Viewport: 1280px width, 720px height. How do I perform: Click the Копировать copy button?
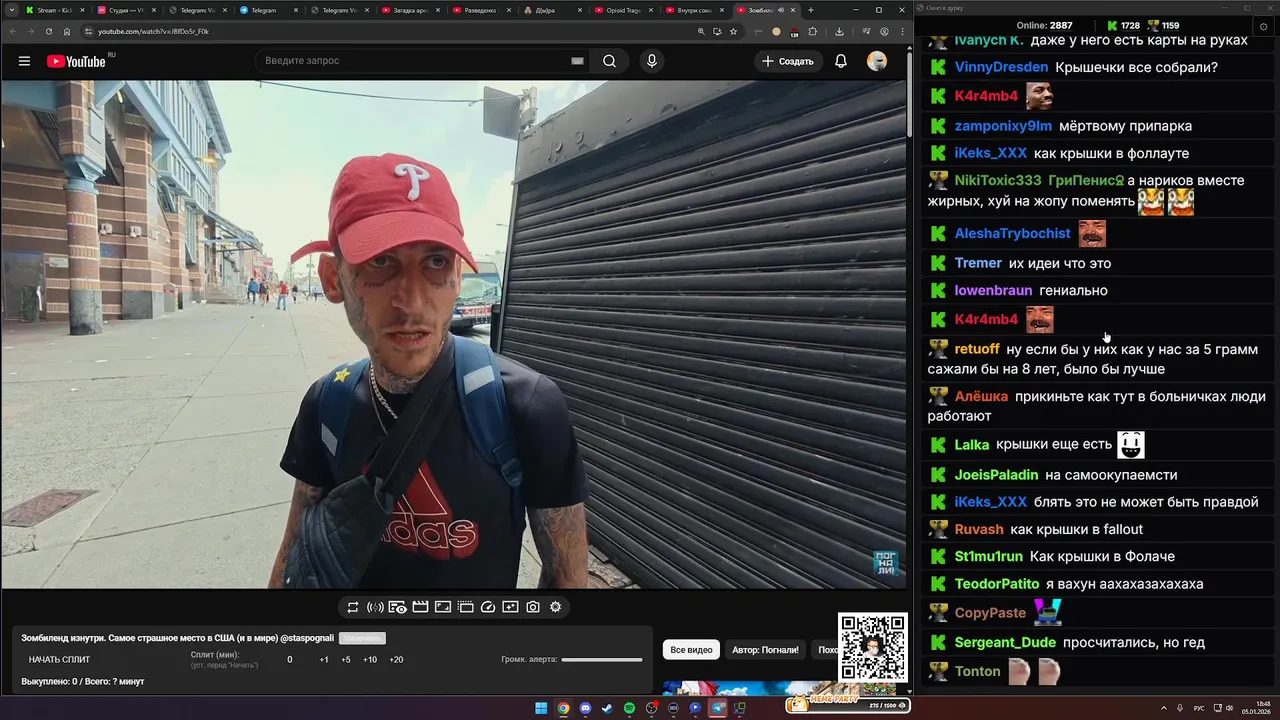[x=362, y=638]
